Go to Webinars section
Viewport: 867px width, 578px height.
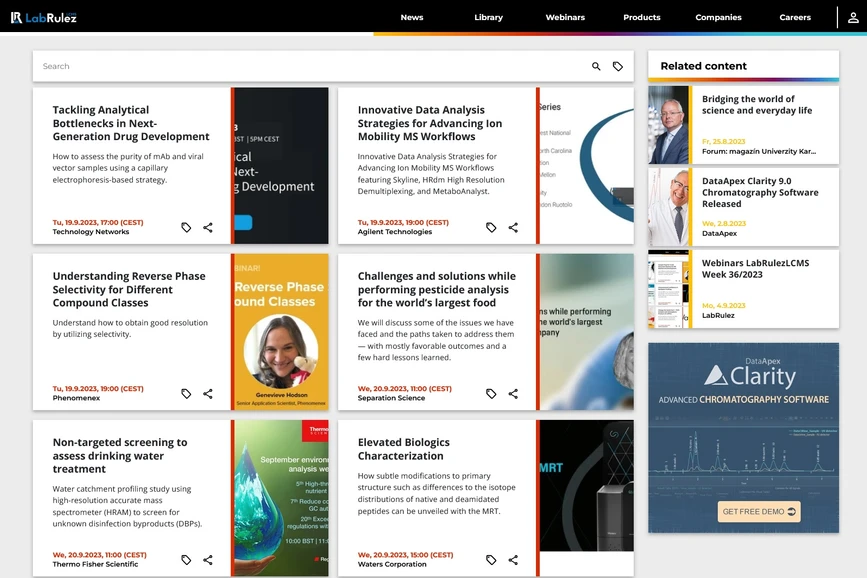tap(565, 17)
